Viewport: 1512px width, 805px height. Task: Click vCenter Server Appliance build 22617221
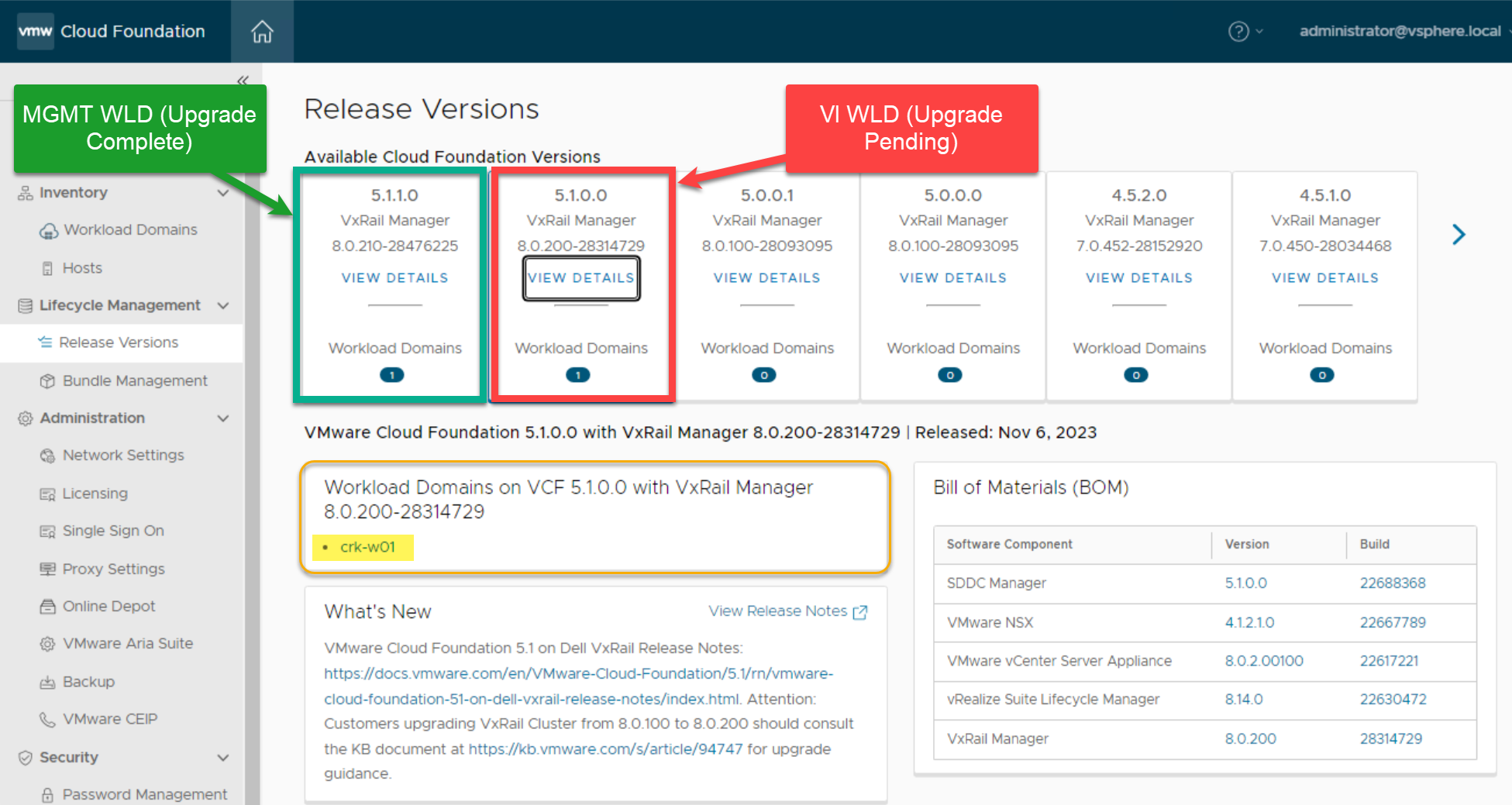[x=1389, y=661]
